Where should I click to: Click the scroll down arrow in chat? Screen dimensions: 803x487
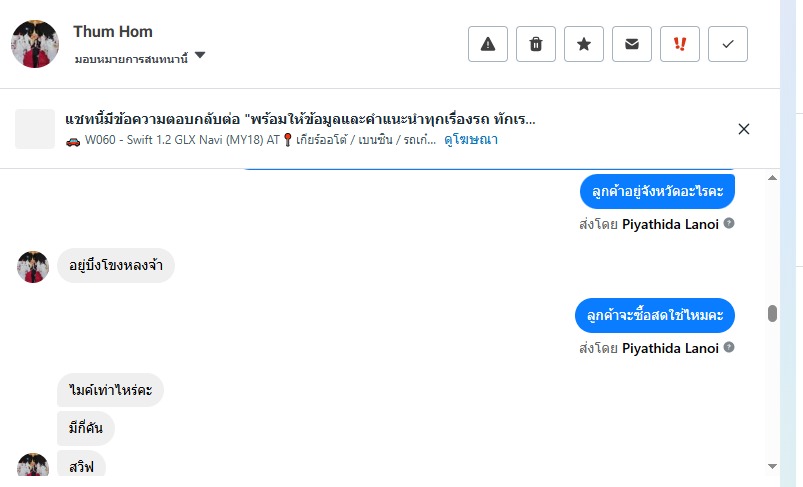pos(772,466)
